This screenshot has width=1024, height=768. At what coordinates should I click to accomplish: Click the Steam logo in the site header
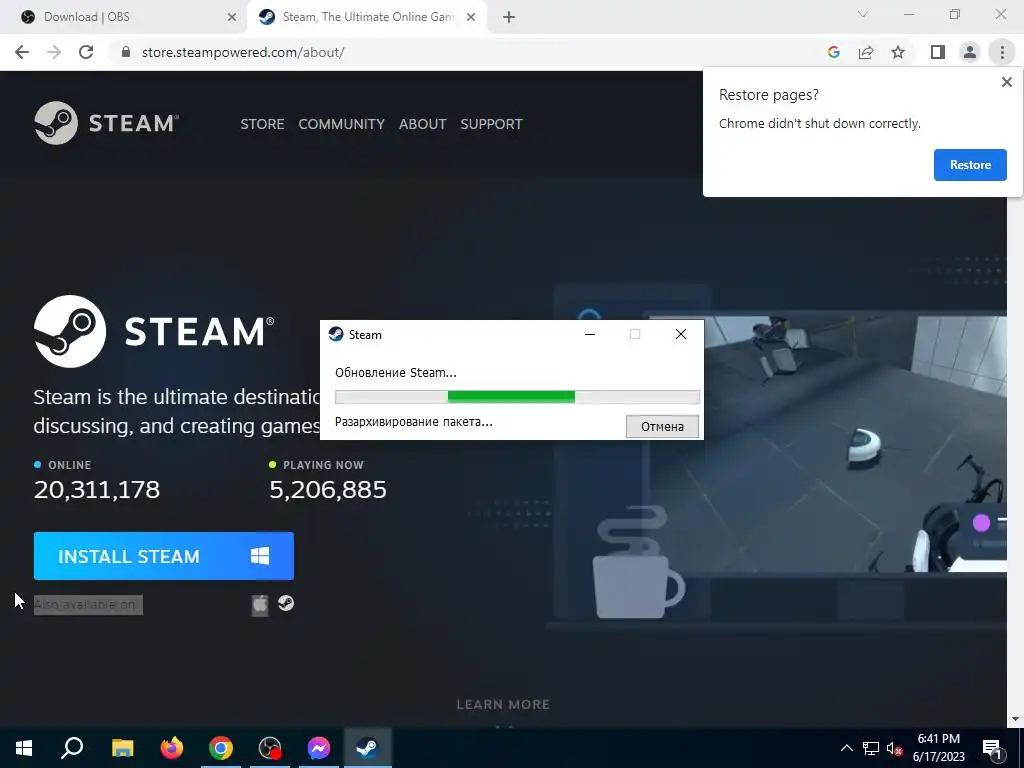106,123
